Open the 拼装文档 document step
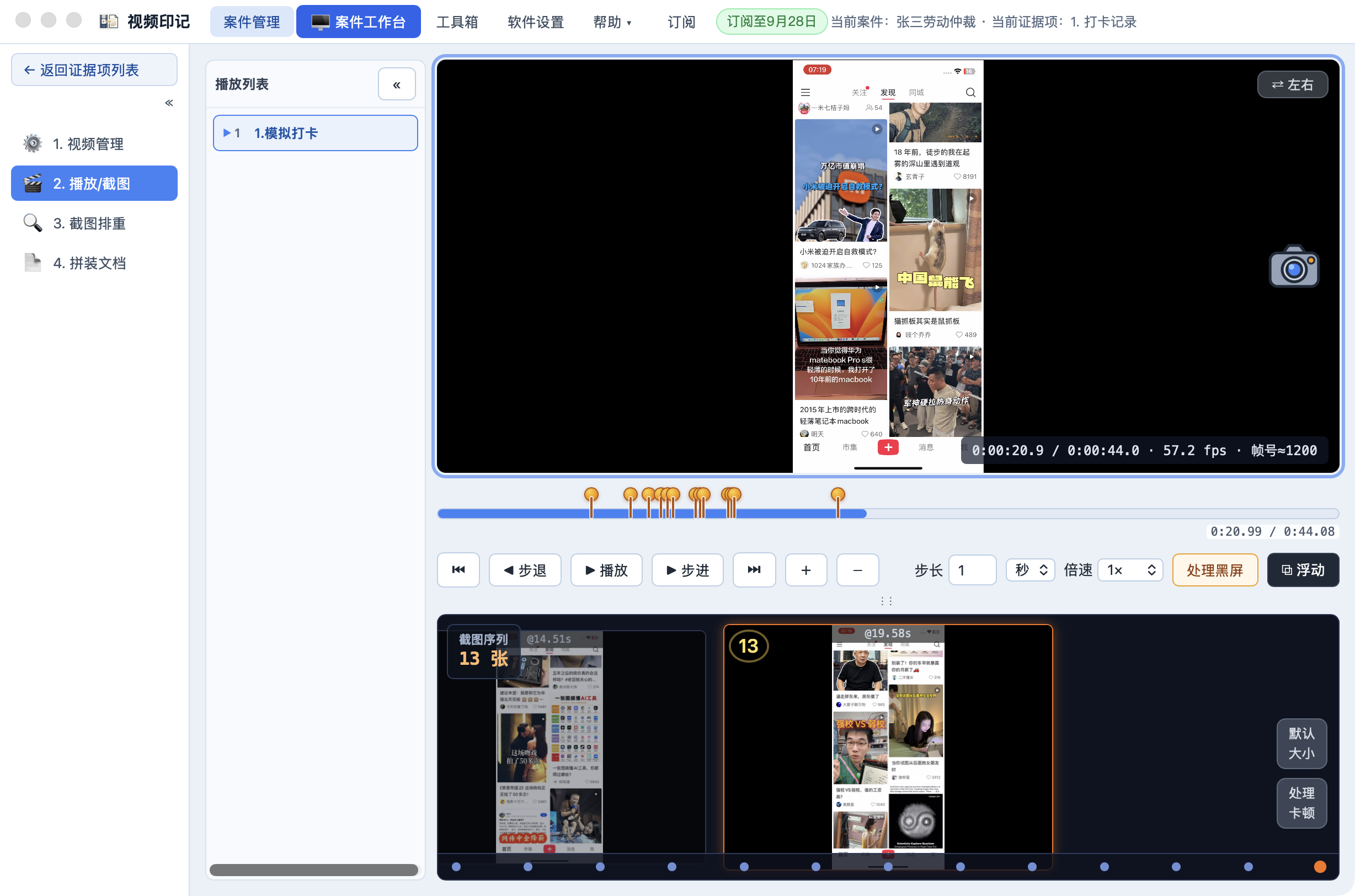The width and height of the screenshot is (1355, 896). coord(94,263)
